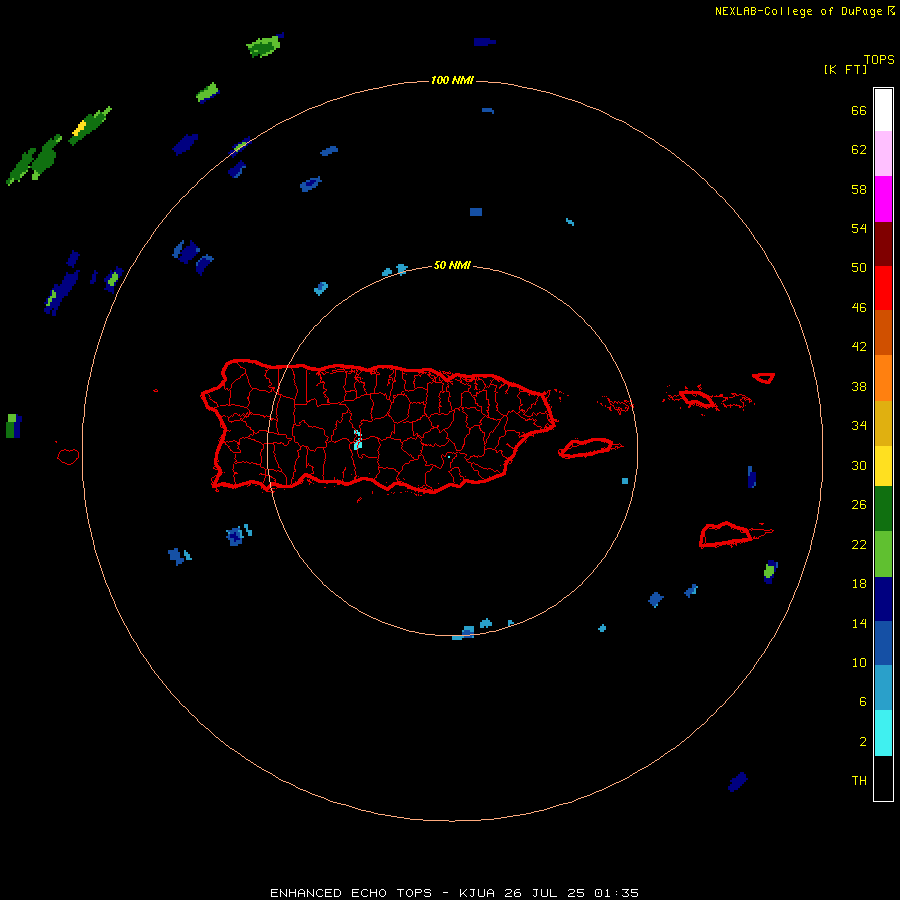The height and width of the screenshot is (900, 900).
Task: Click the 50 NMI range ring label
Action: 452,265
